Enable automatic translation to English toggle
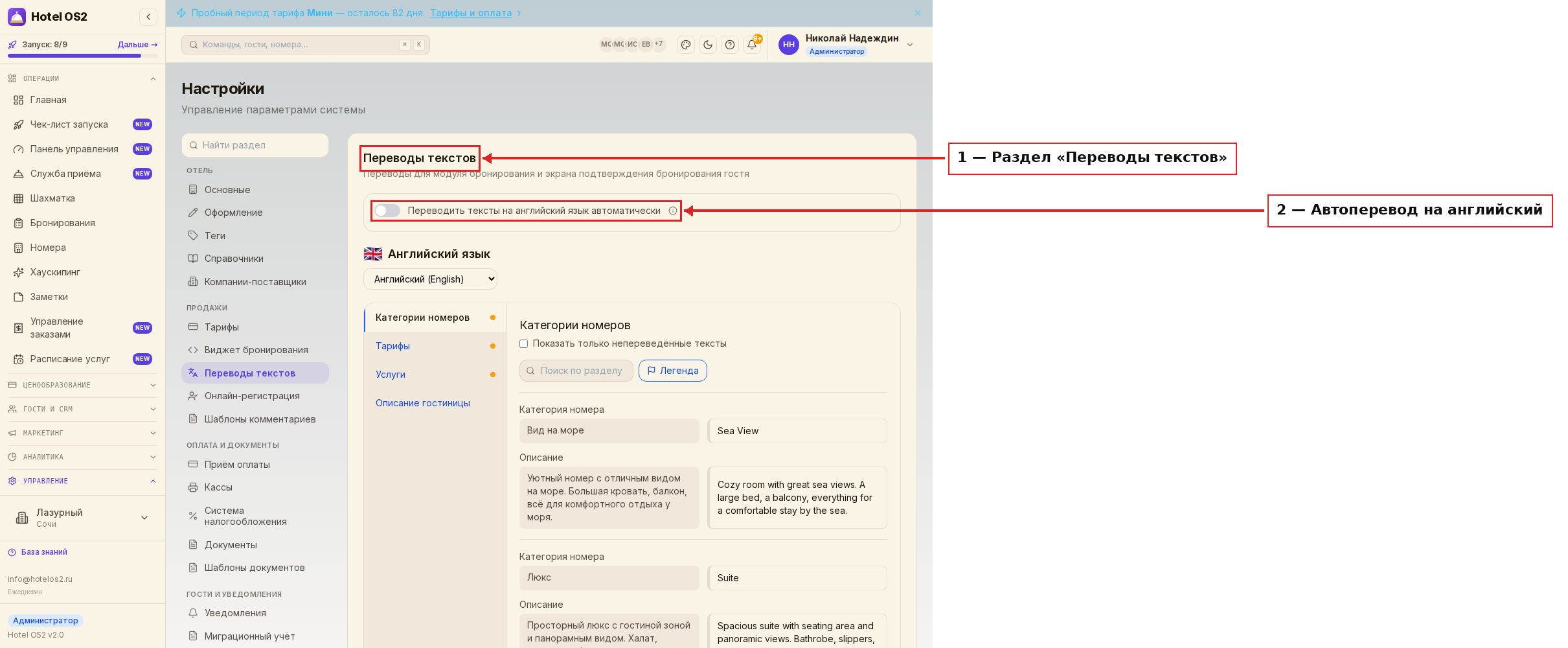Screen dimensions: 1568x648 [x=387, y=211]
